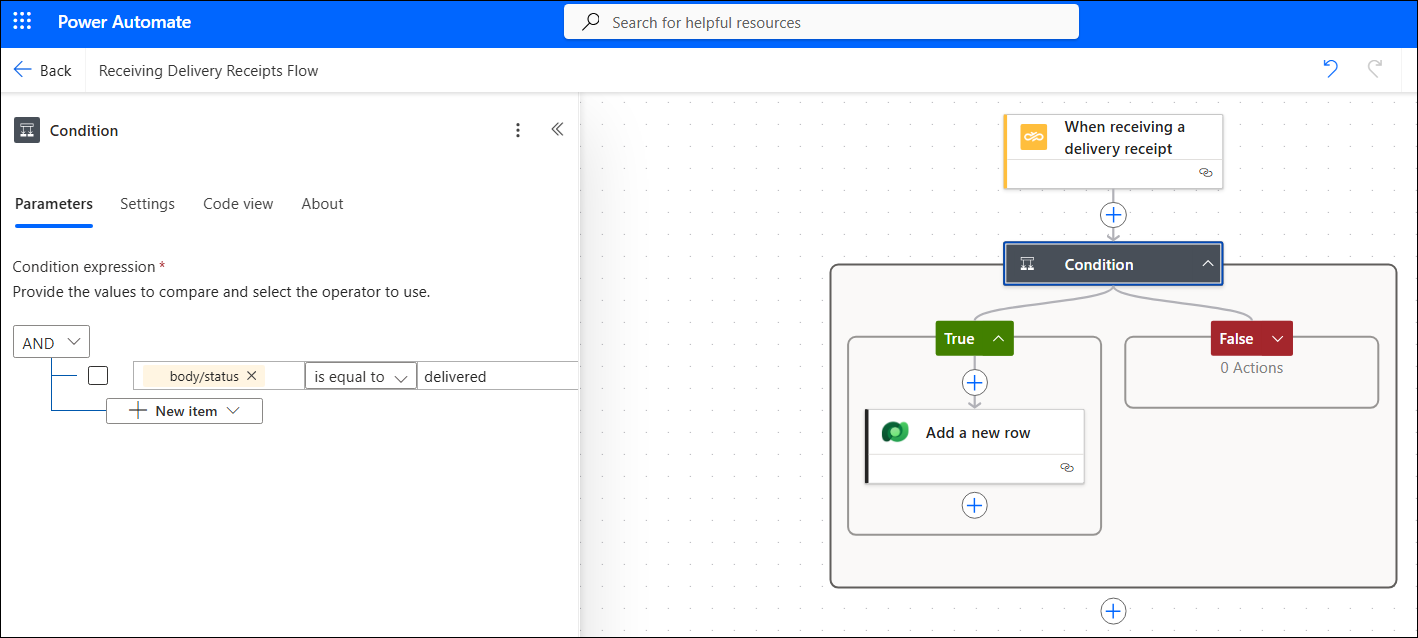This screenshot has height=638, width=1418.
Task: Collapse the Condition node on canvas
Action: click(x=1208, y=264)
